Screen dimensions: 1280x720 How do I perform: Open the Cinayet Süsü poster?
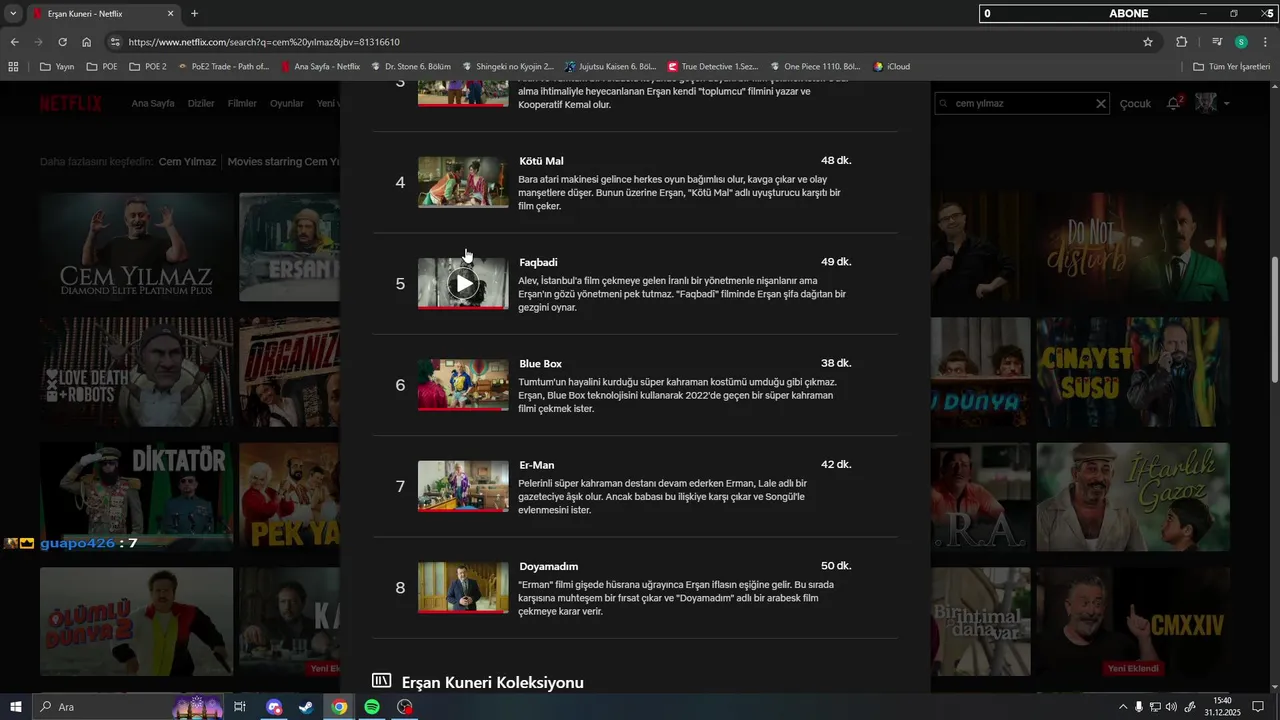pos(1133,372)
